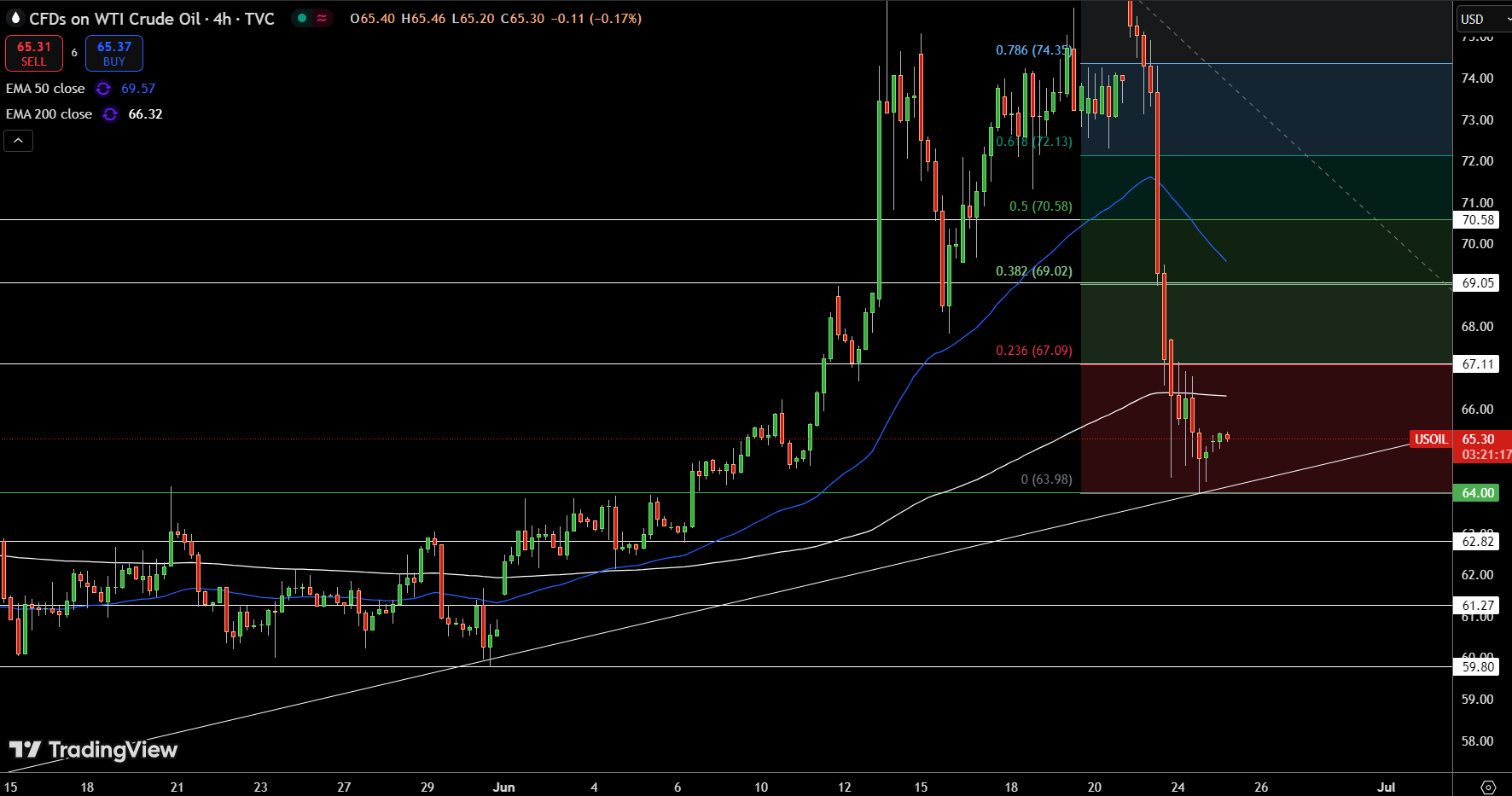The width and height of the screenshot is (1512, 796).
Task: Click the WTI crude oil drop icon
Action: (15, 18)
